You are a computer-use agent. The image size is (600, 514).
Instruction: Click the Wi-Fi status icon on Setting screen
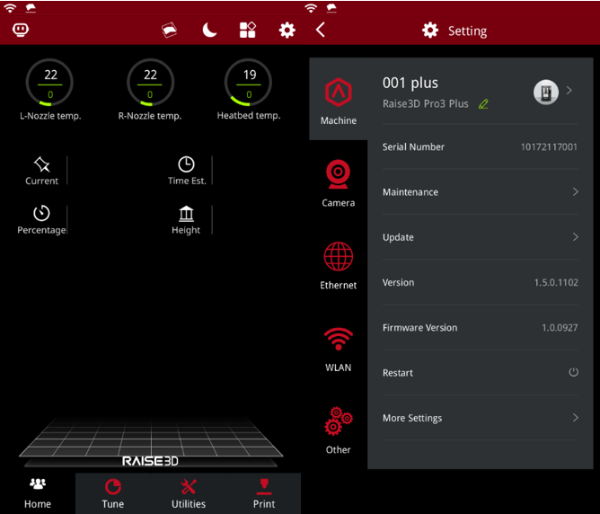[310, 8]
